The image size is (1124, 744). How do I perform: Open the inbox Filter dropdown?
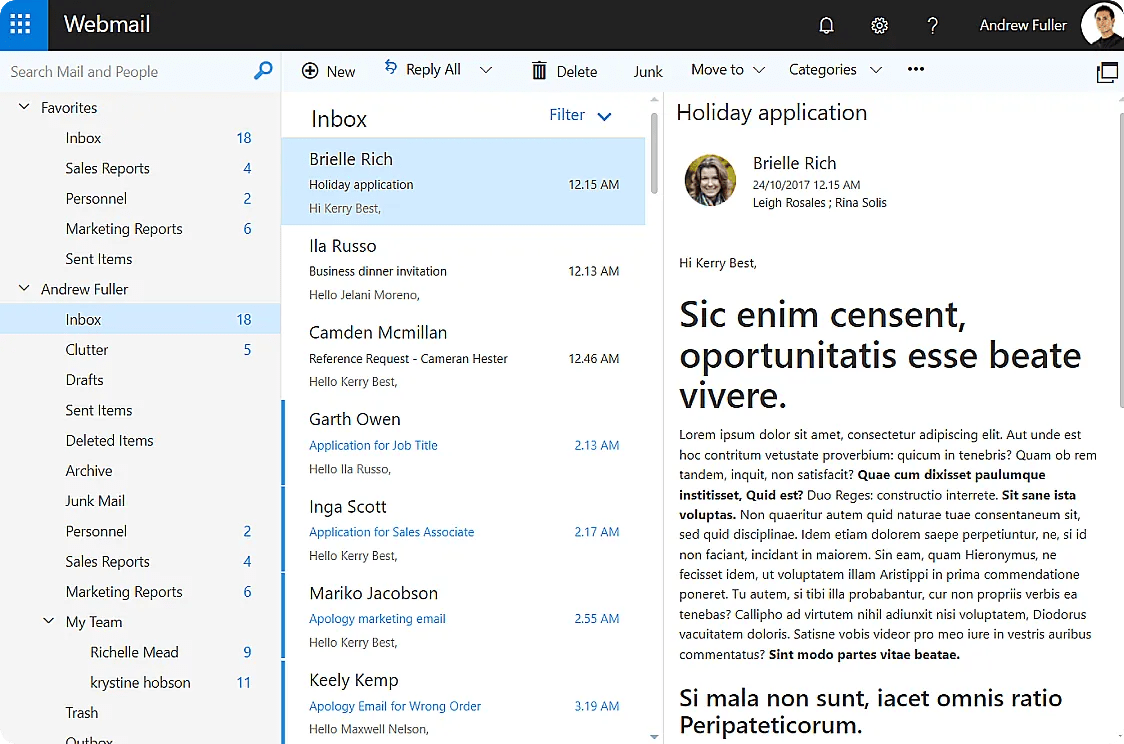(580, 115)
